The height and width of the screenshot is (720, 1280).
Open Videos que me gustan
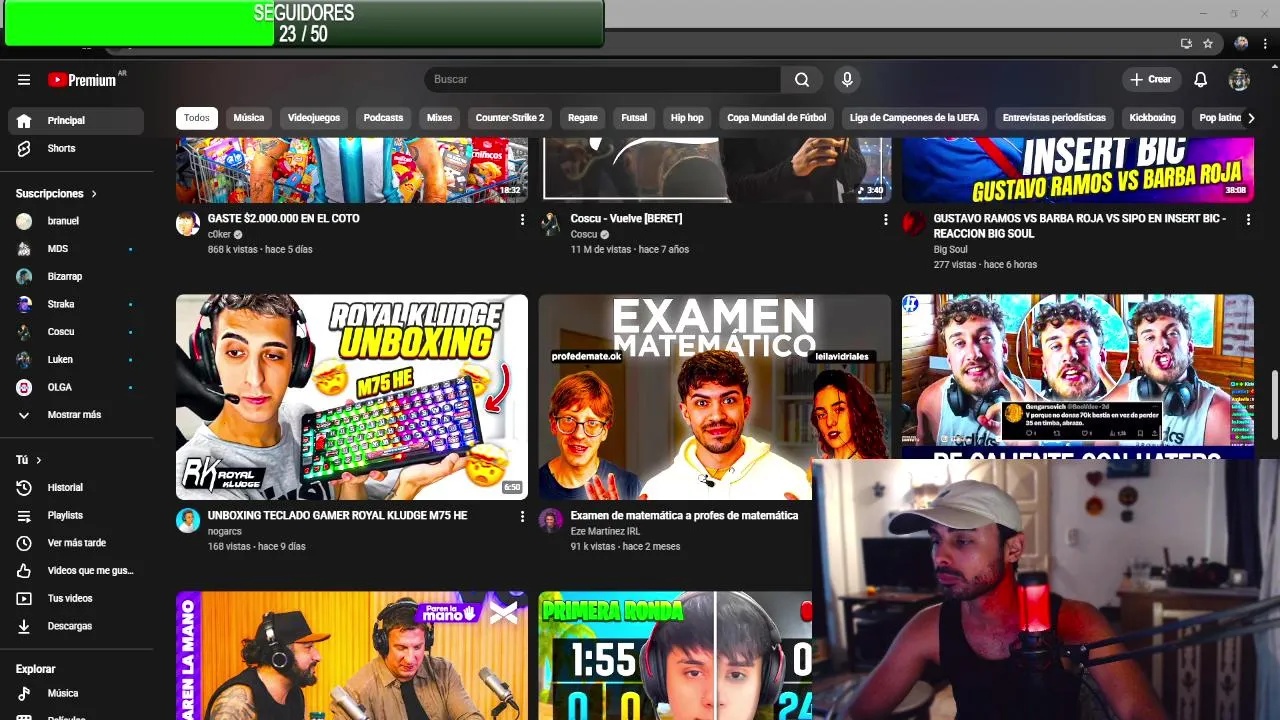(x=76, y=570)
